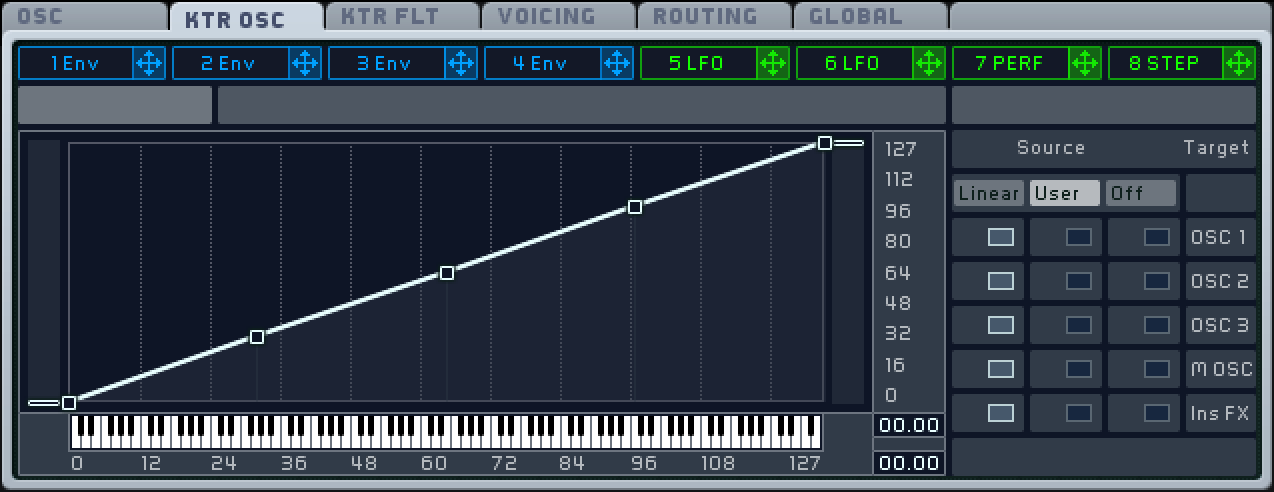Enable Linear keytracking for Ins FX

1001,413
